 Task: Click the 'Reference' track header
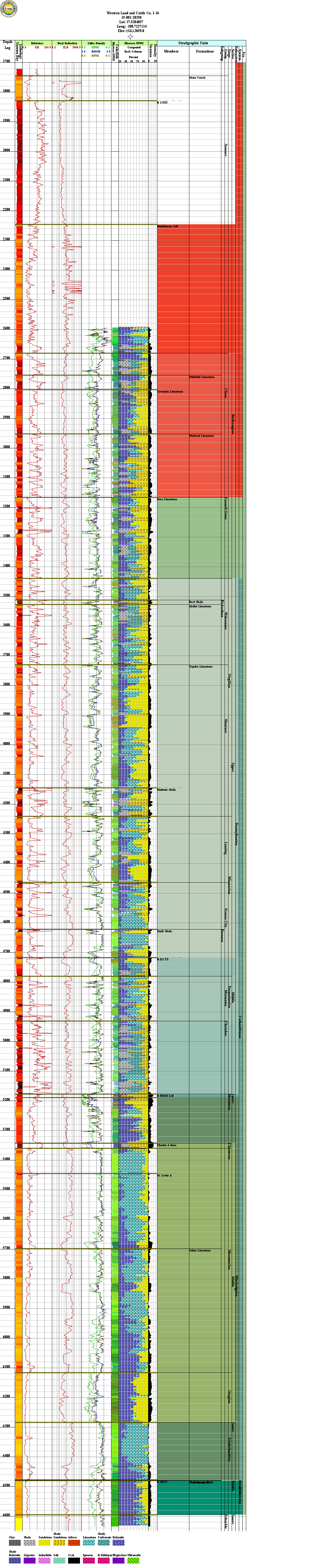[37, 43]
